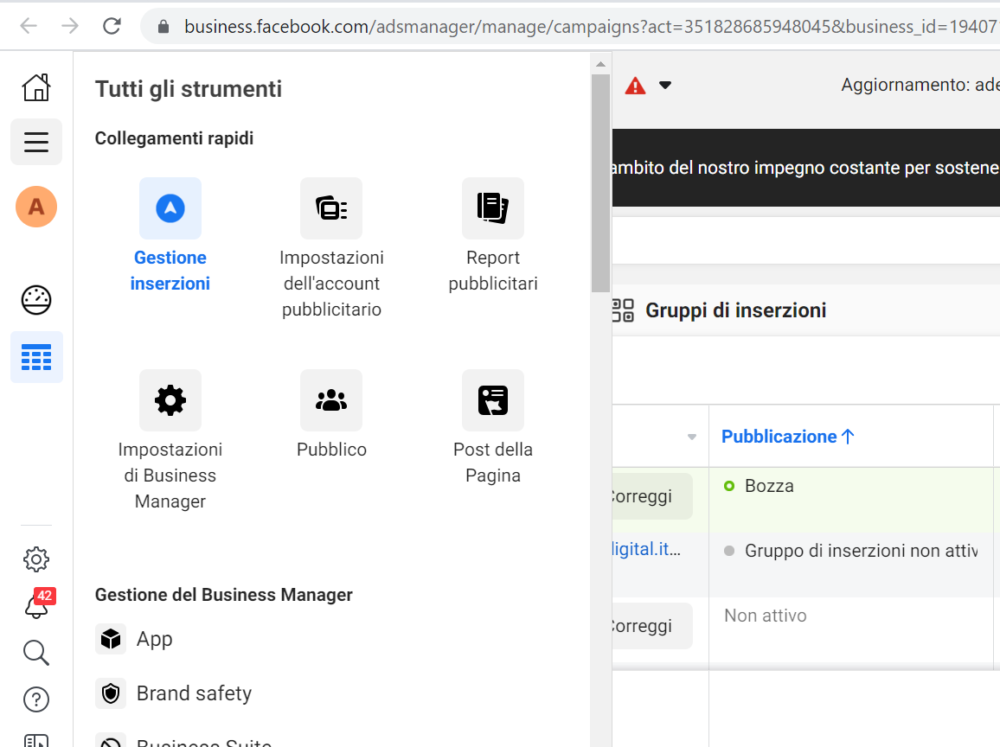Open Impostazioni dell'account pubblicitario icon
Viewport: 1000px width, 747px height.
click(x=332, y=209)
